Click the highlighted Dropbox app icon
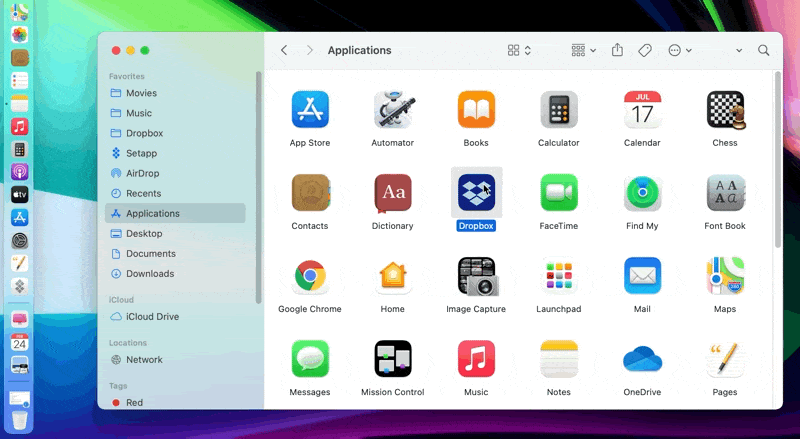 point(476,192)
